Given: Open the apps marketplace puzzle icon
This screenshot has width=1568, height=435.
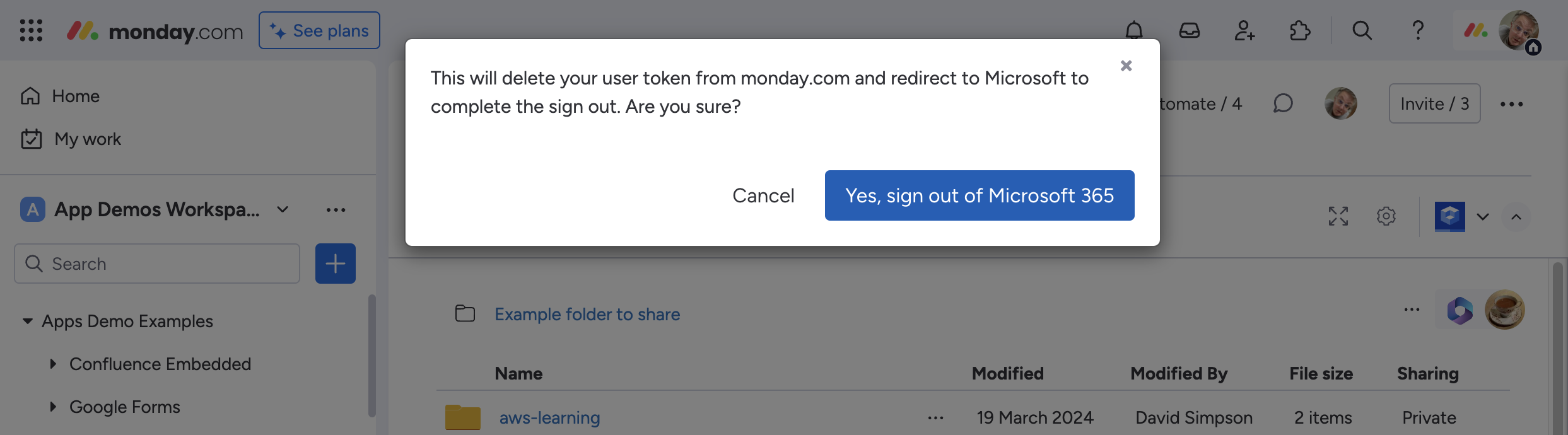Looking at the screenshot, I should (x=1301, y=30).
